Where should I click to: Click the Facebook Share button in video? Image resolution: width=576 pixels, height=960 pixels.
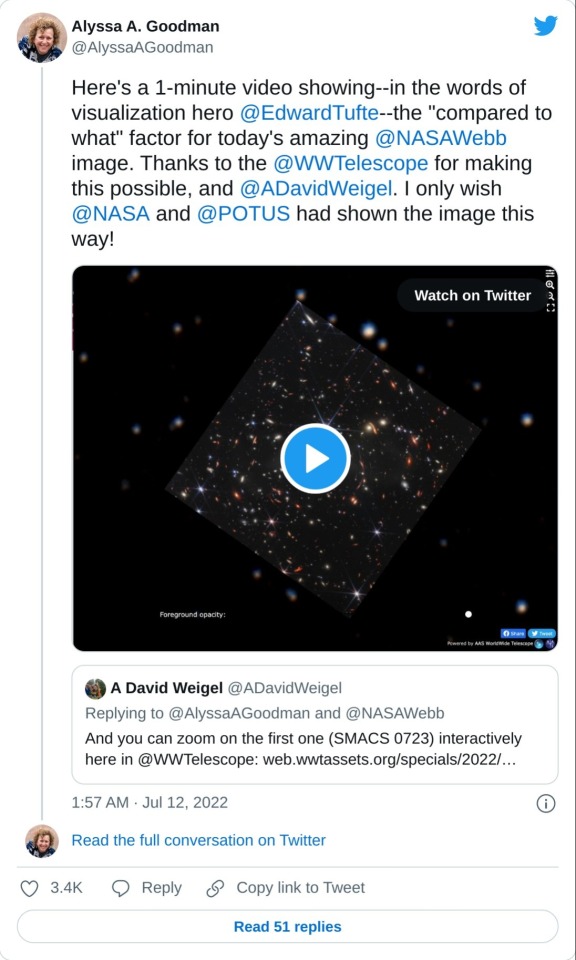[x=513, y=634]
